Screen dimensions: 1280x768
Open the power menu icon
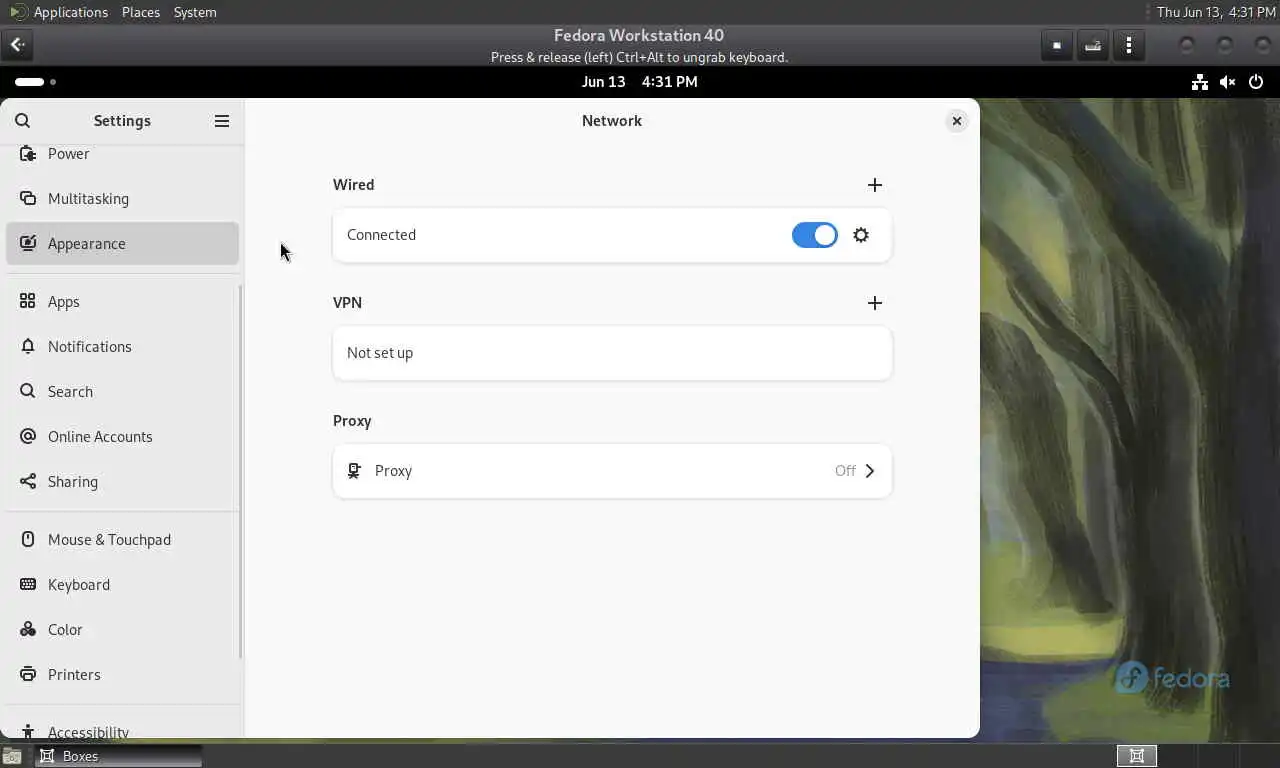pyautogui.click(x=1257, y=82)
